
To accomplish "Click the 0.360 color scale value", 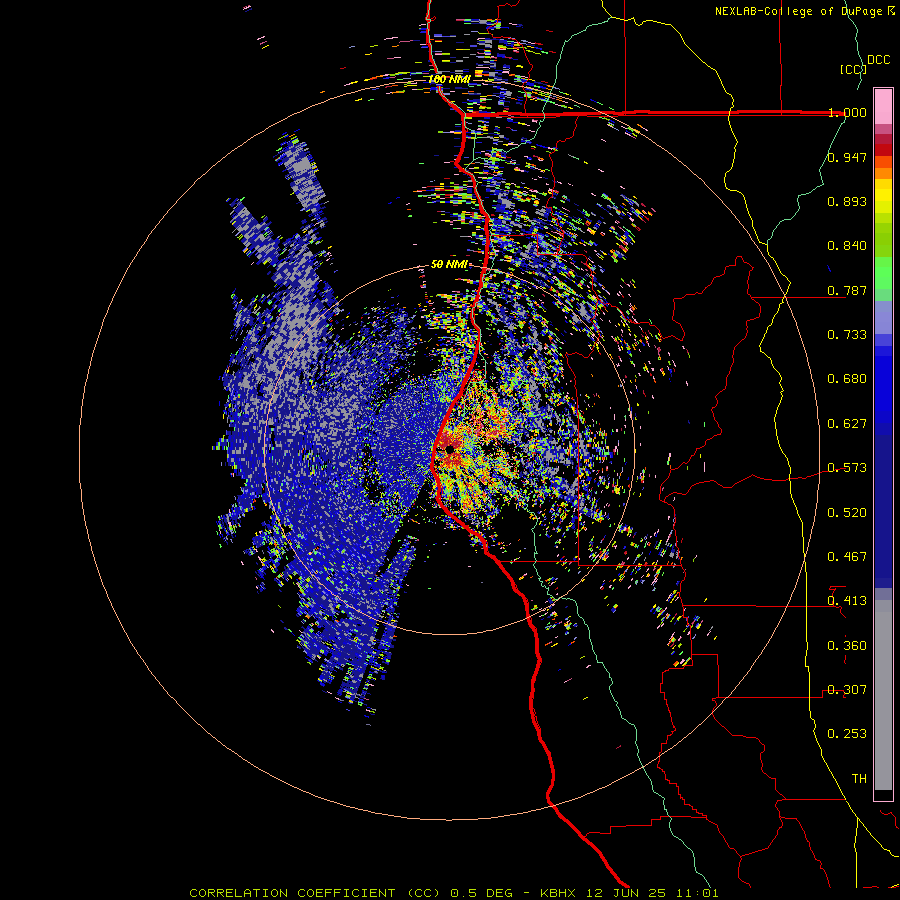I will click(847, 646).
